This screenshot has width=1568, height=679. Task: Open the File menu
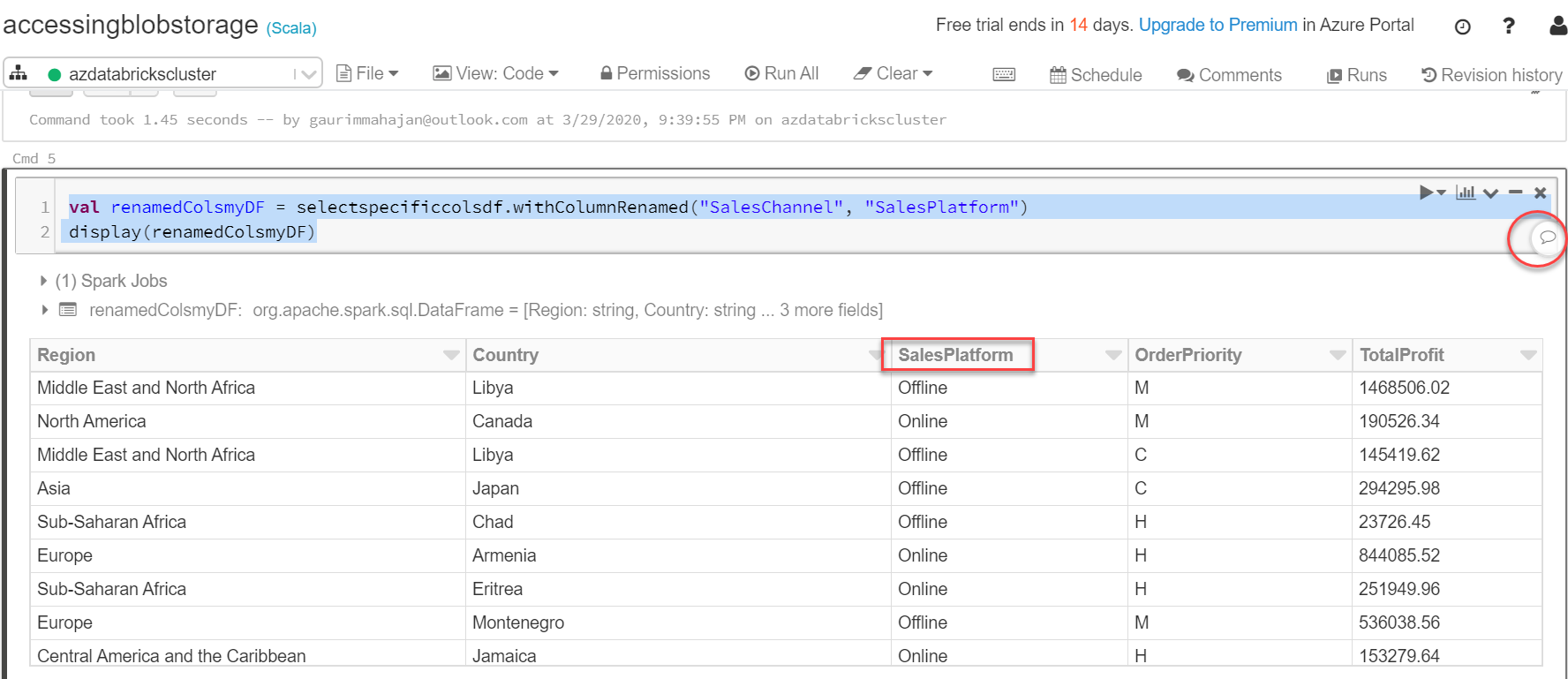click(x=368, y=73)
